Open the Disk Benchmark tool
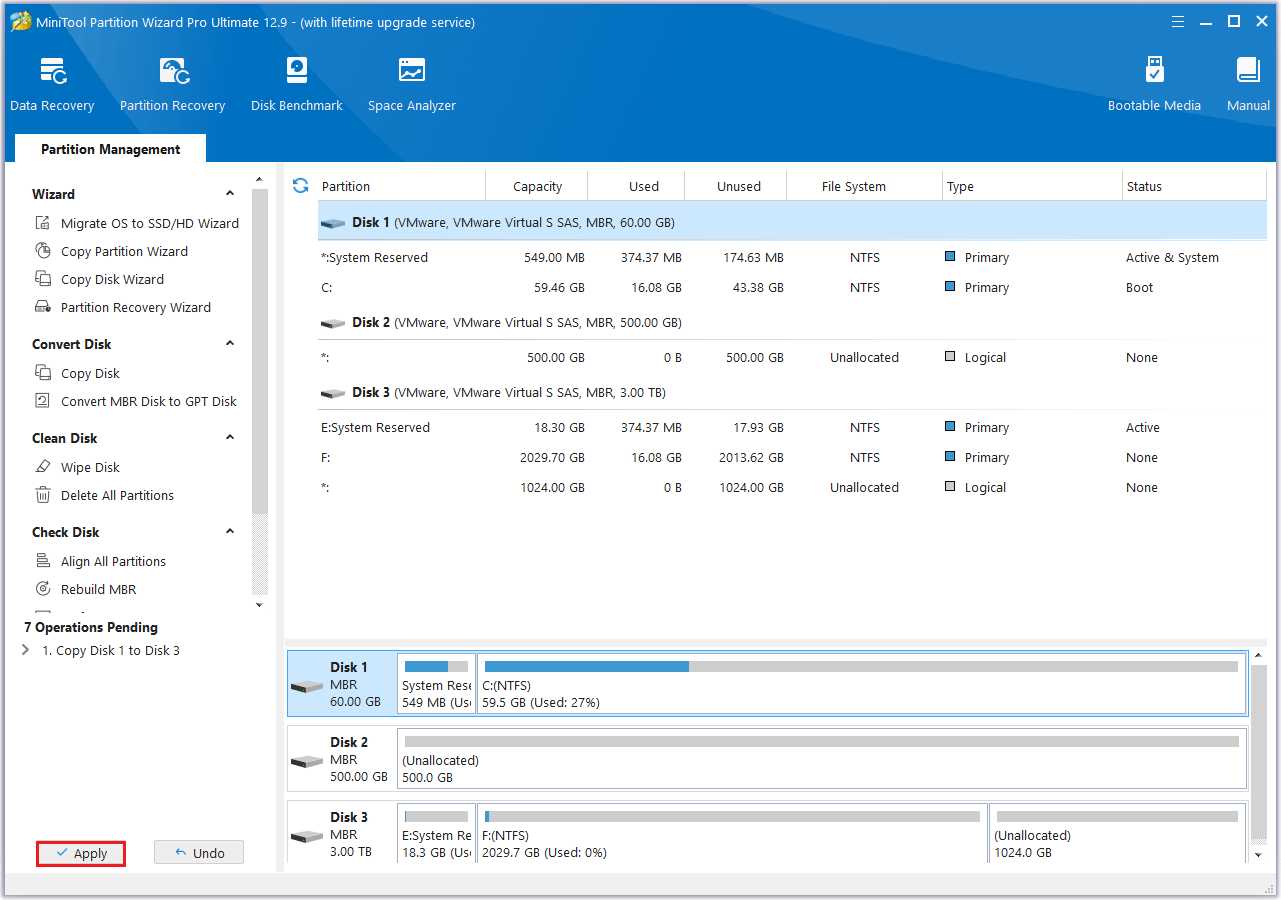The image size is (1281, 900). click(x=297, y=85)
